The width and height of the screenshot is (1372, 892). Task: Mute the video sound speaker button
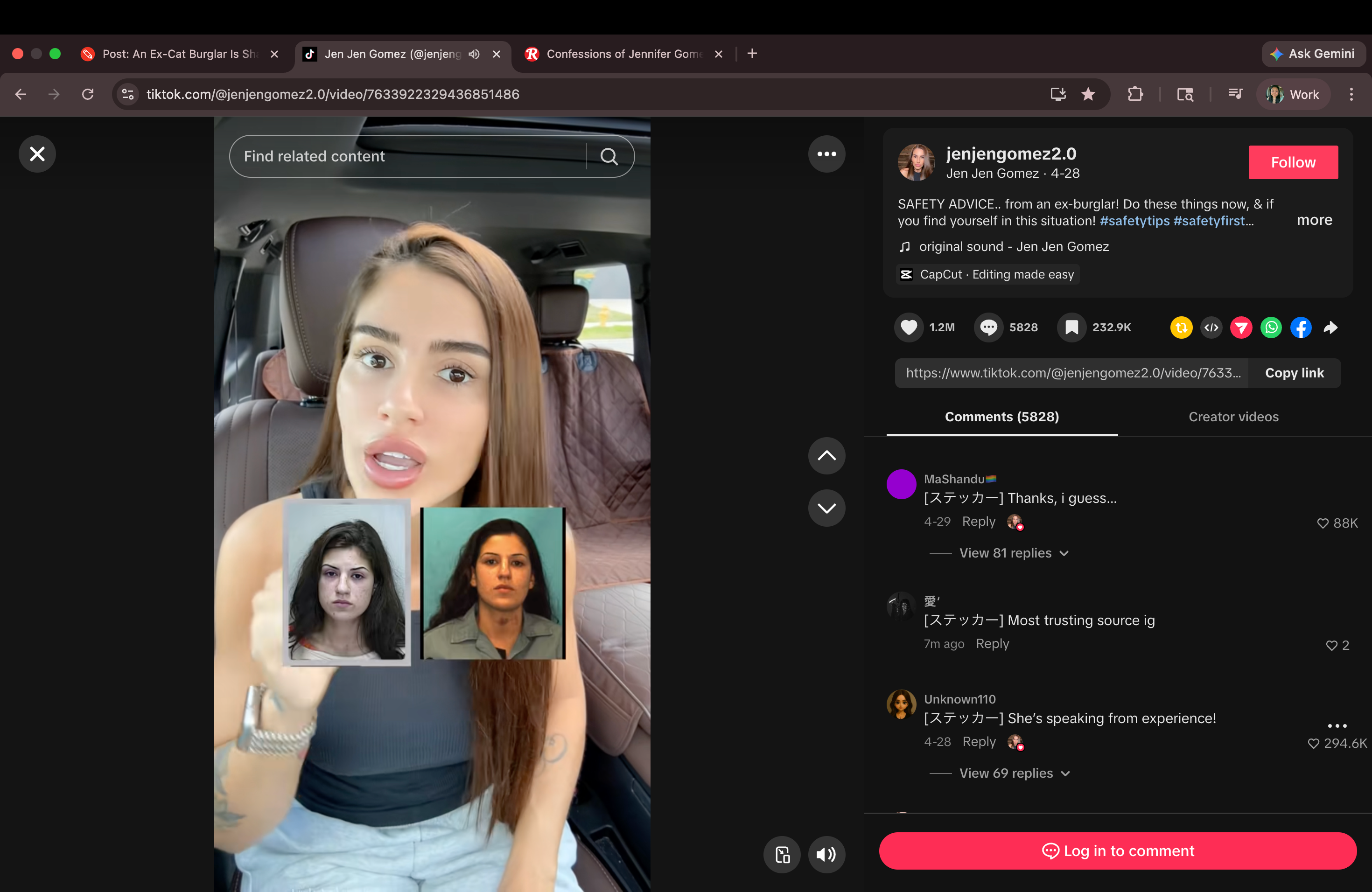tap(826, 855)
